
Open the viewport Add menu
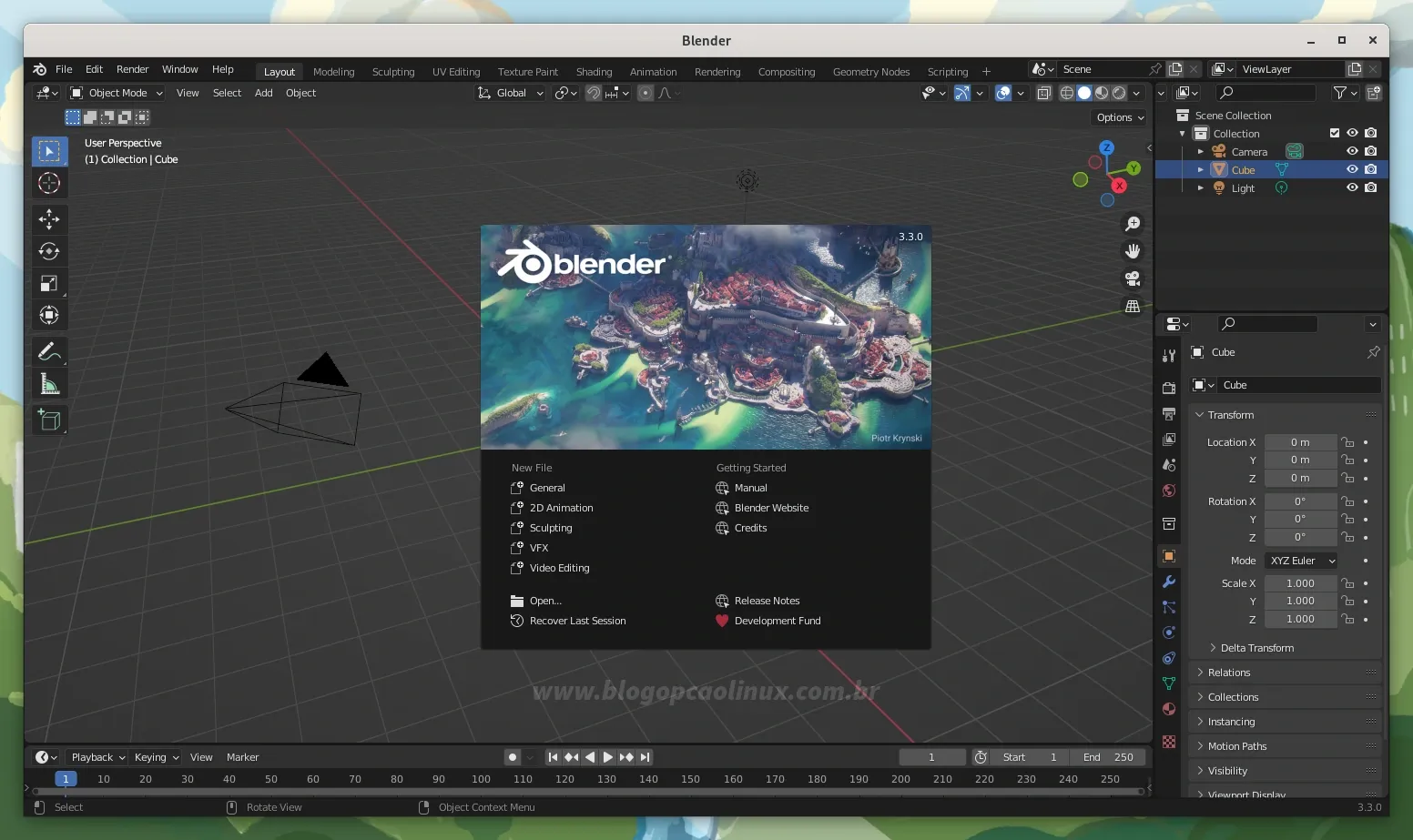(x=263, y=93)
